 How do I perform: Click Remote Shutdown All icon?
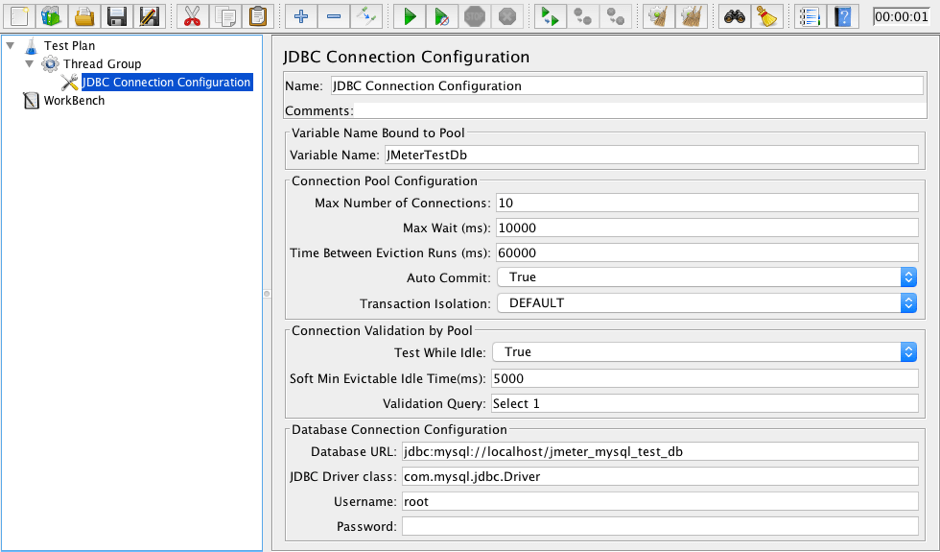tap(615, 16)
